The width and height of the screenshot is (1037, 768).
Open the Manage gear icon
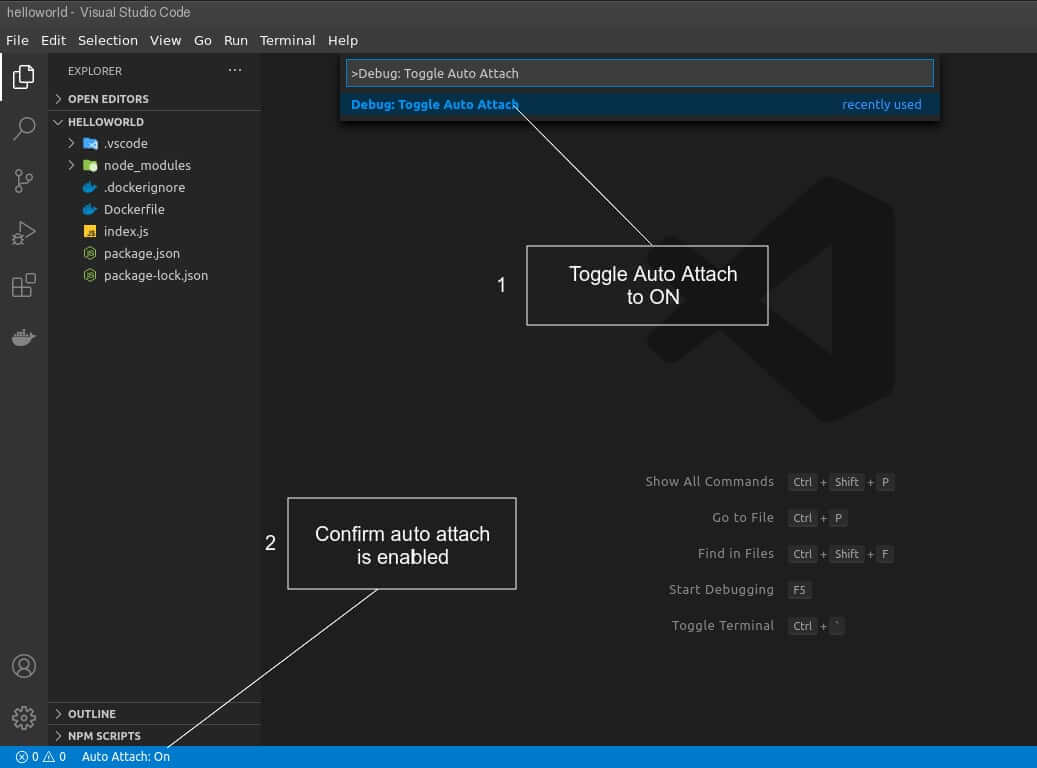point(24,718)
